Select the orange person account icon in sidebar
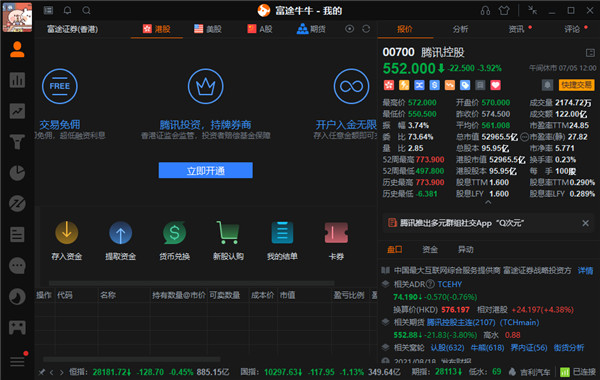 coord(17,50)
